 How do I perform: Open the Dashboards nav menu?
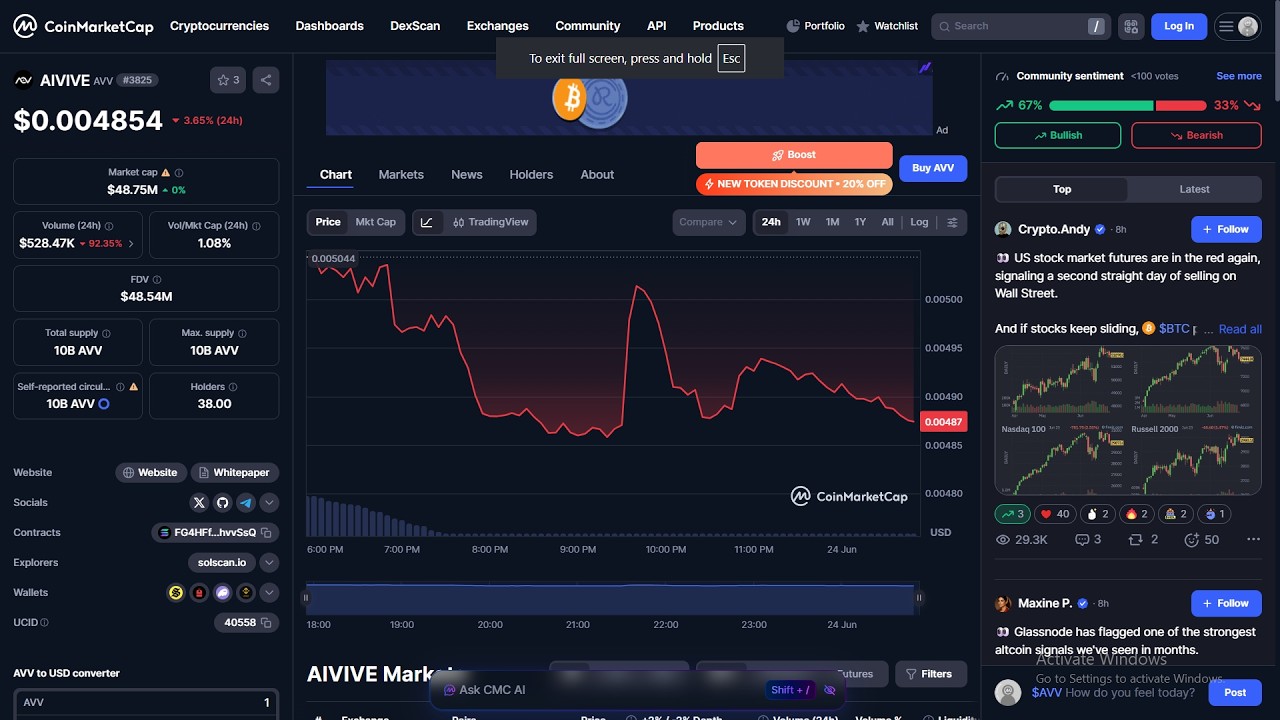click(x=329, y=26)
